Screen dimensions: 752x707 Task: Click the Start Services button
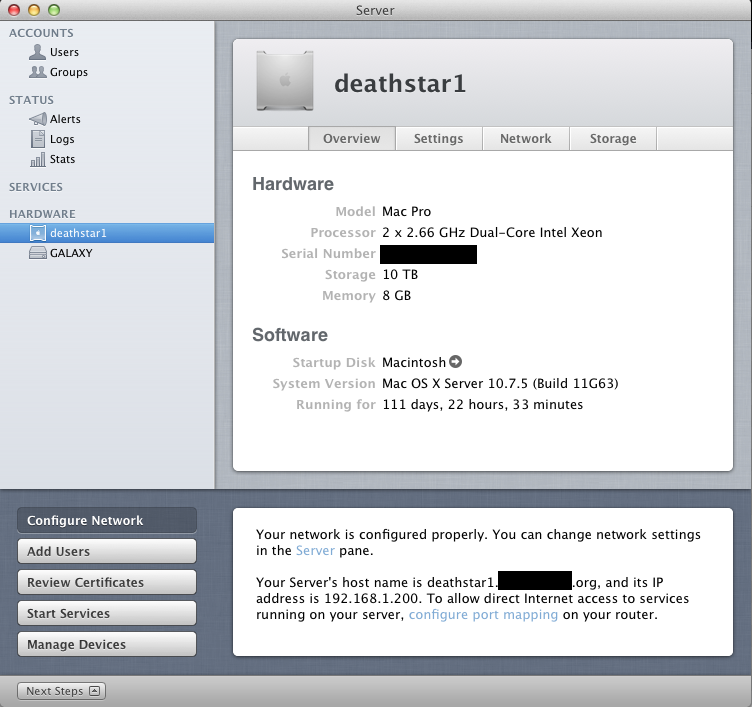point(107,613)
